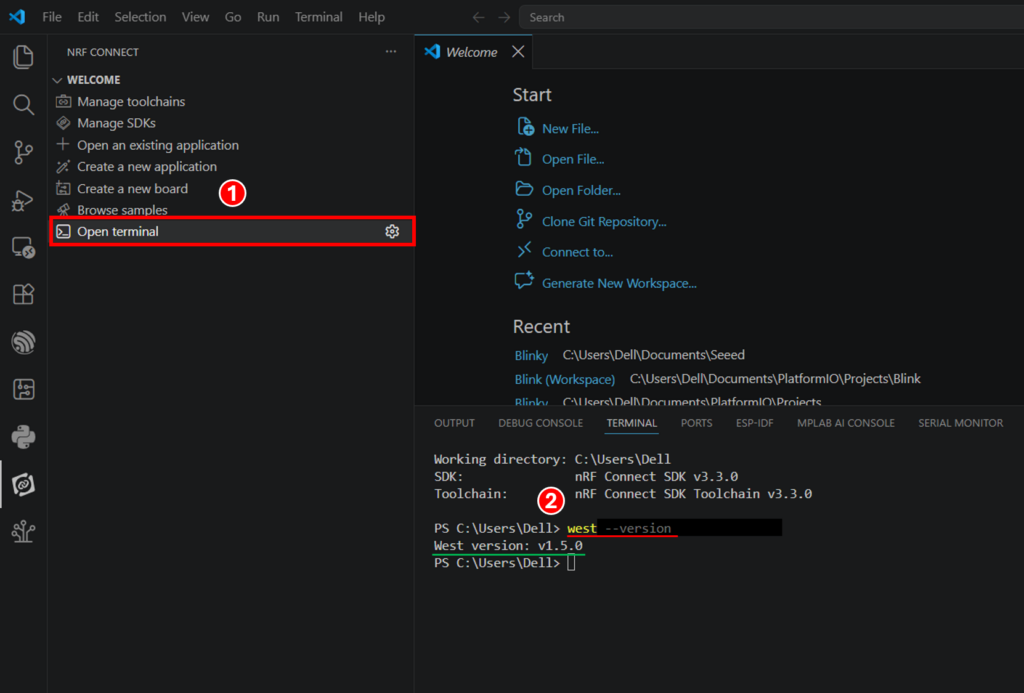
Task: Open the Selection menu
Action: click(x=140, y=17)
